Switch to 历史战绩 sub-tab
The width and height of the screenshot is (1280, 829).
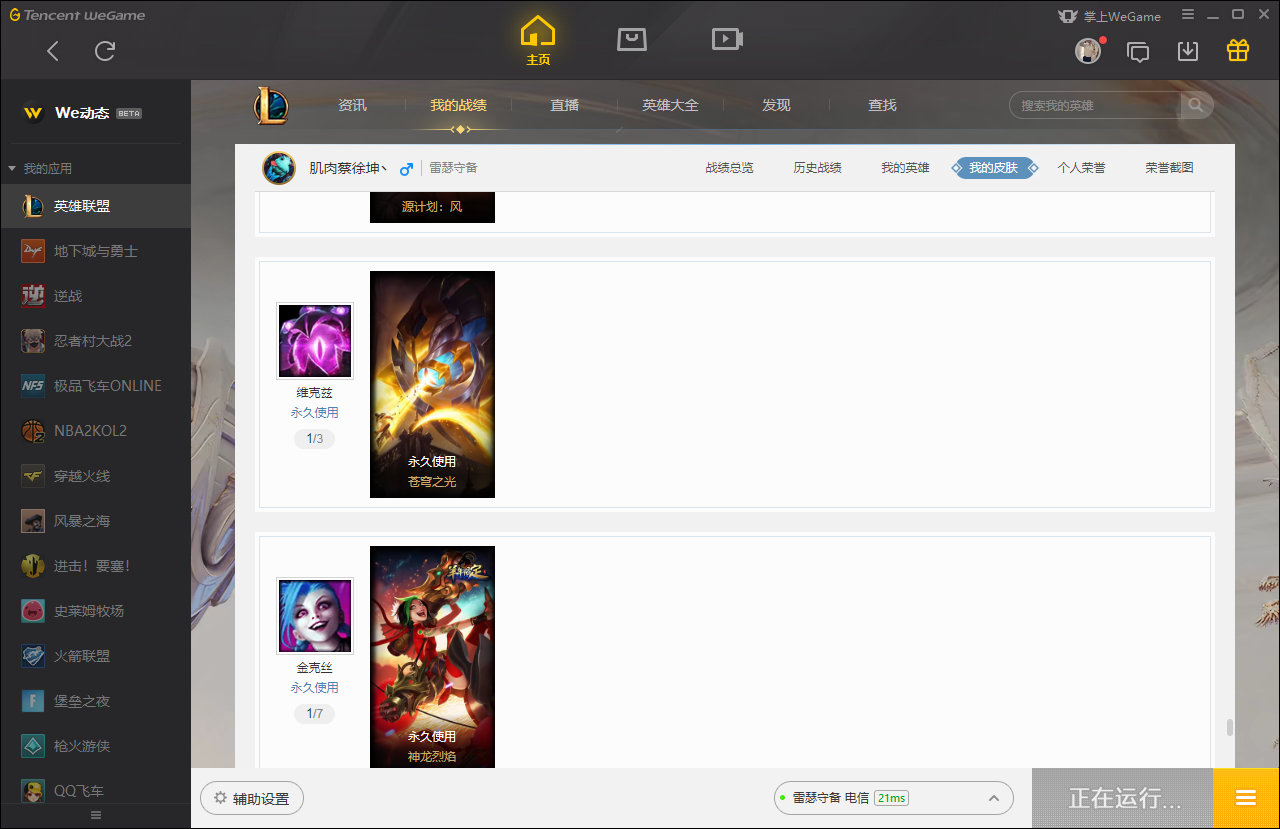[817, 168]
